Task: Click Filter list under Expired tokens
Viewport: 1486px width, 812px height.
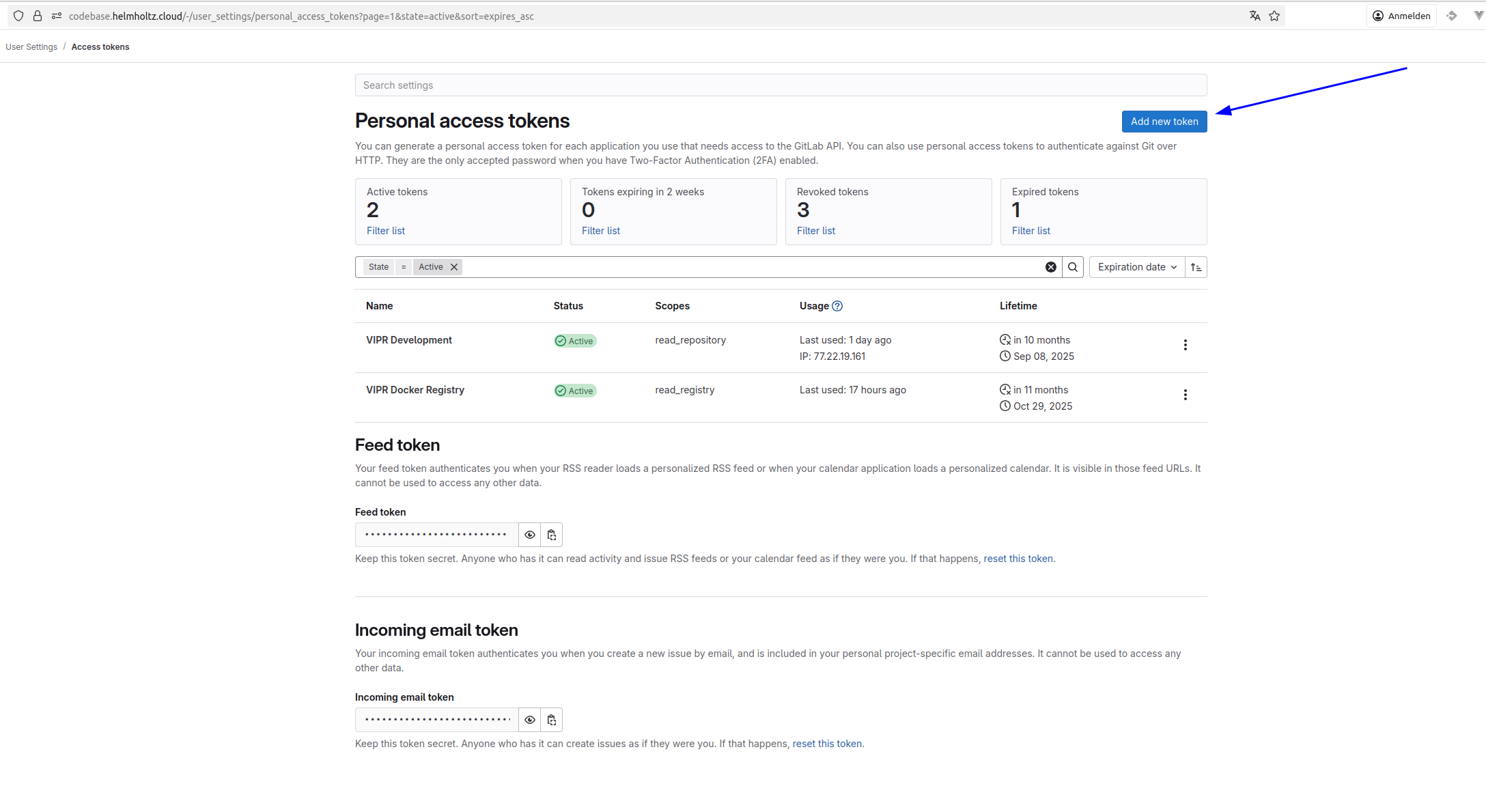Action: (1031, 231)
